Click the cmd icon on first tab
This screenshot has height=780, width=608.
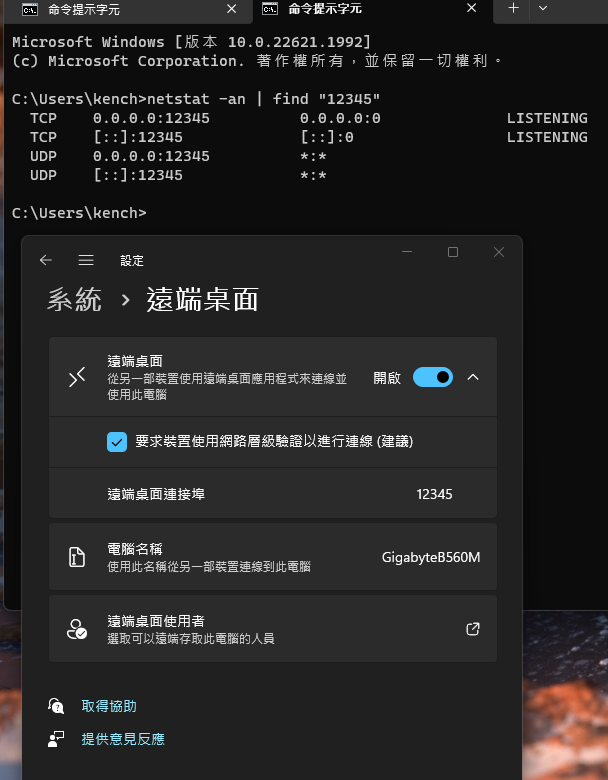(30, 9)
